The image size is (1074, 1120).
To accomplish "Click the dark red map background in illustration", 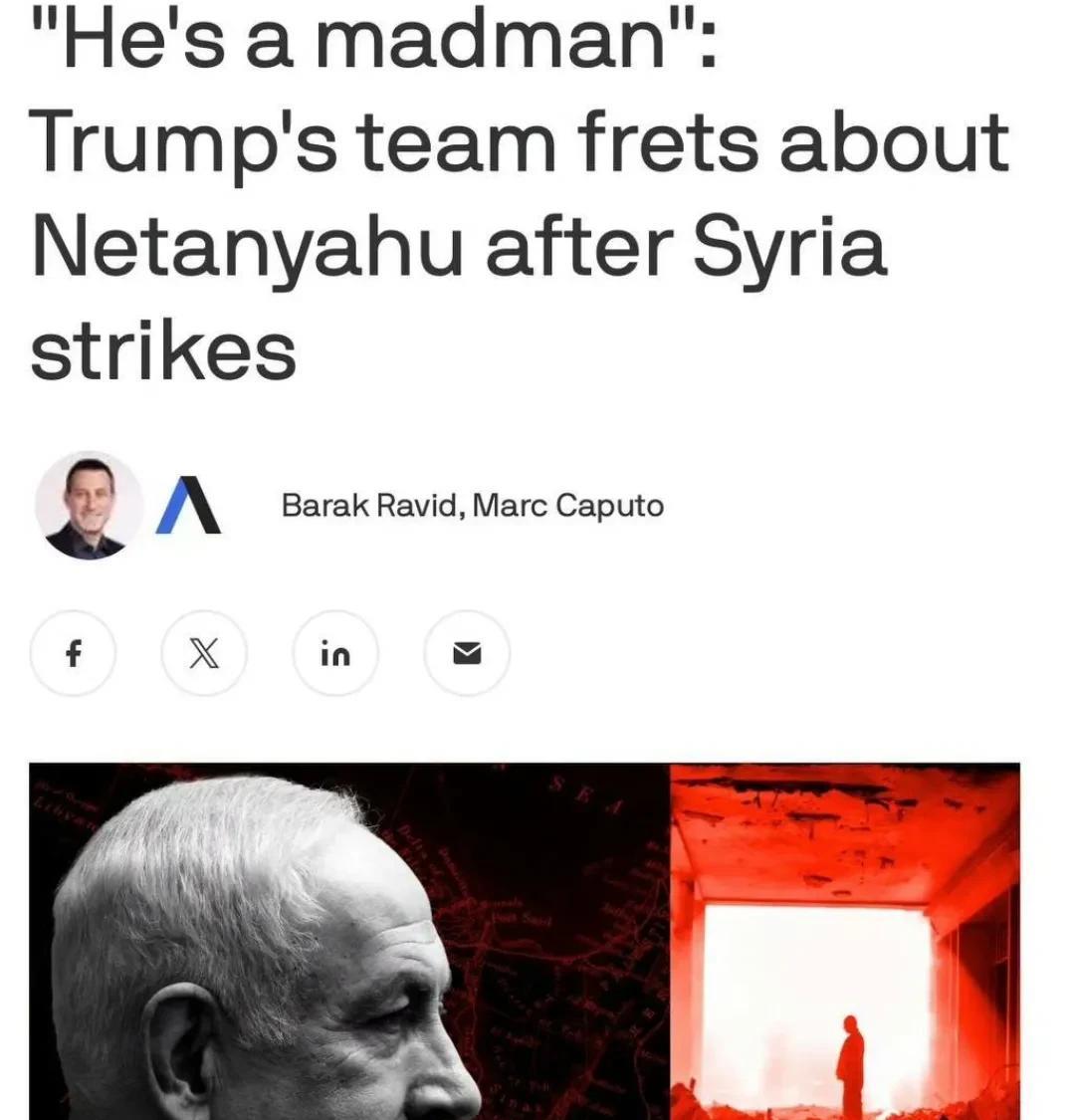I will pyautogui.click(x=557, y=893).
